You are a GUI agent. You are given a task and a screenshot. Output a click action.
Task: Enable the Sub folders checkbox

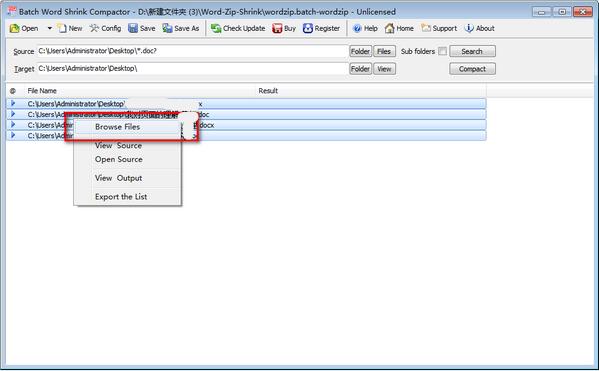coord(442,51)
